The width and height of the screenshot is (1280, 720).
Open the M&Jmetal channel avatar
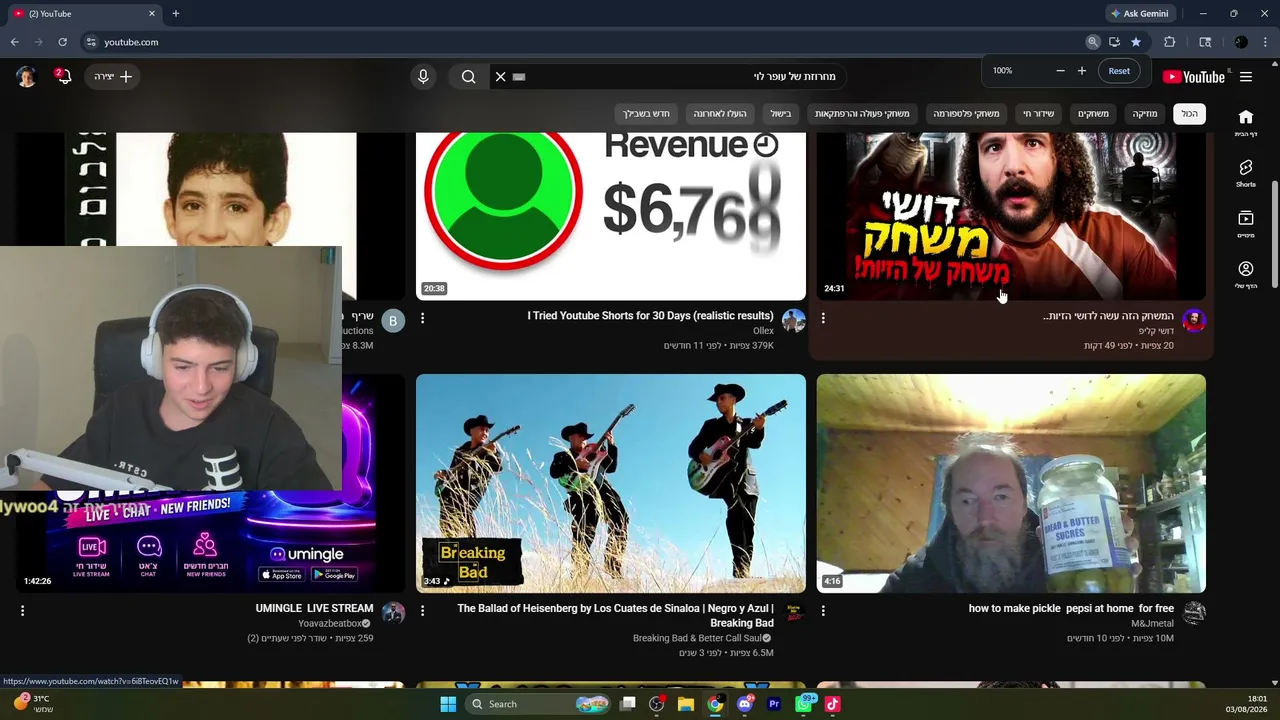(x=1194, y=613)
